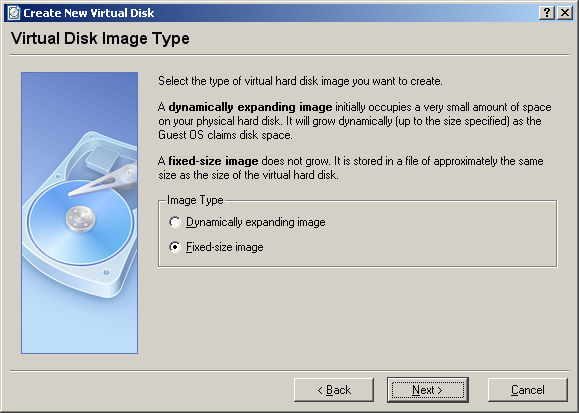Screen dimensions: 579x413
Task: Close the Create New Virtual Disk dialog
Action: pyautogui.click(x=565, y=13)
